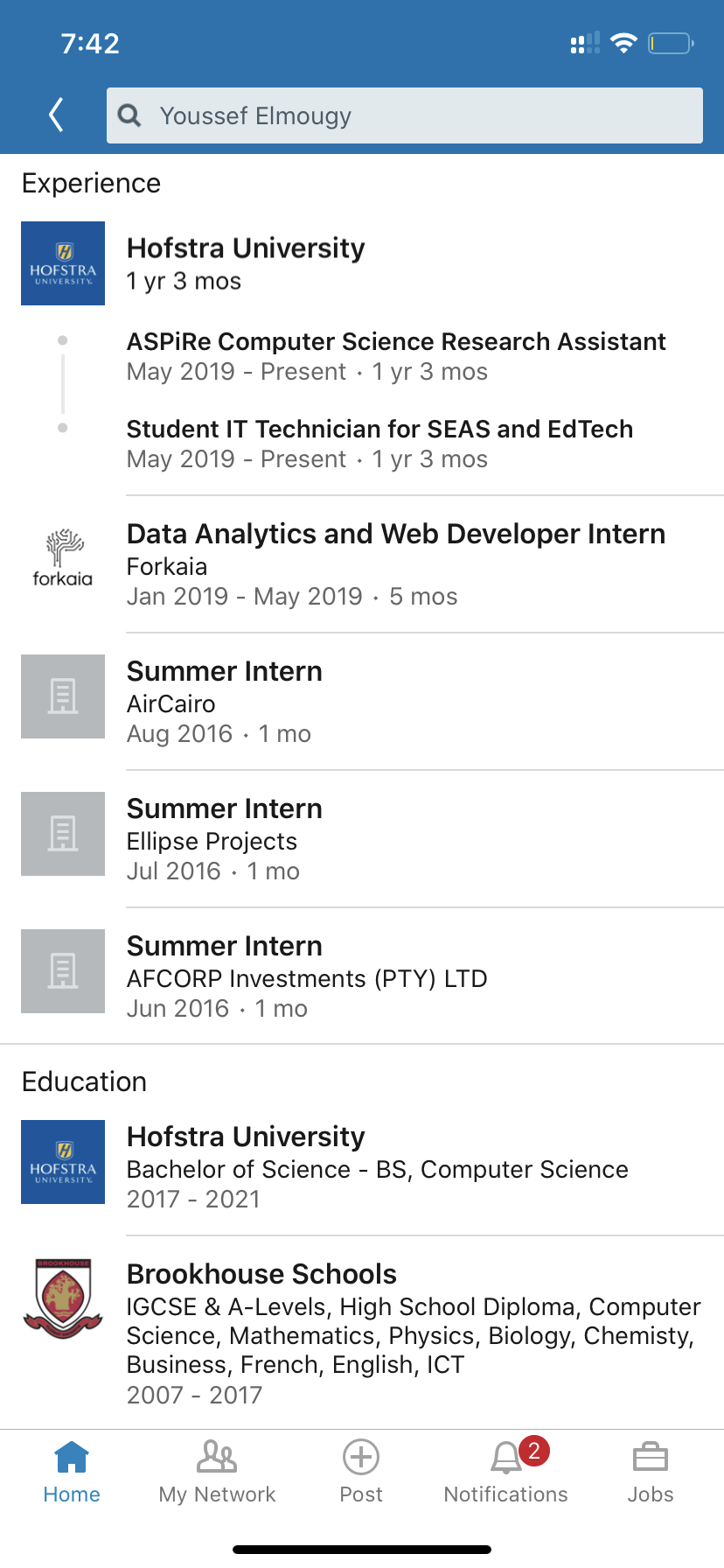Tap the Ellipse Projects placeholder icon

(x=63, y=834)
